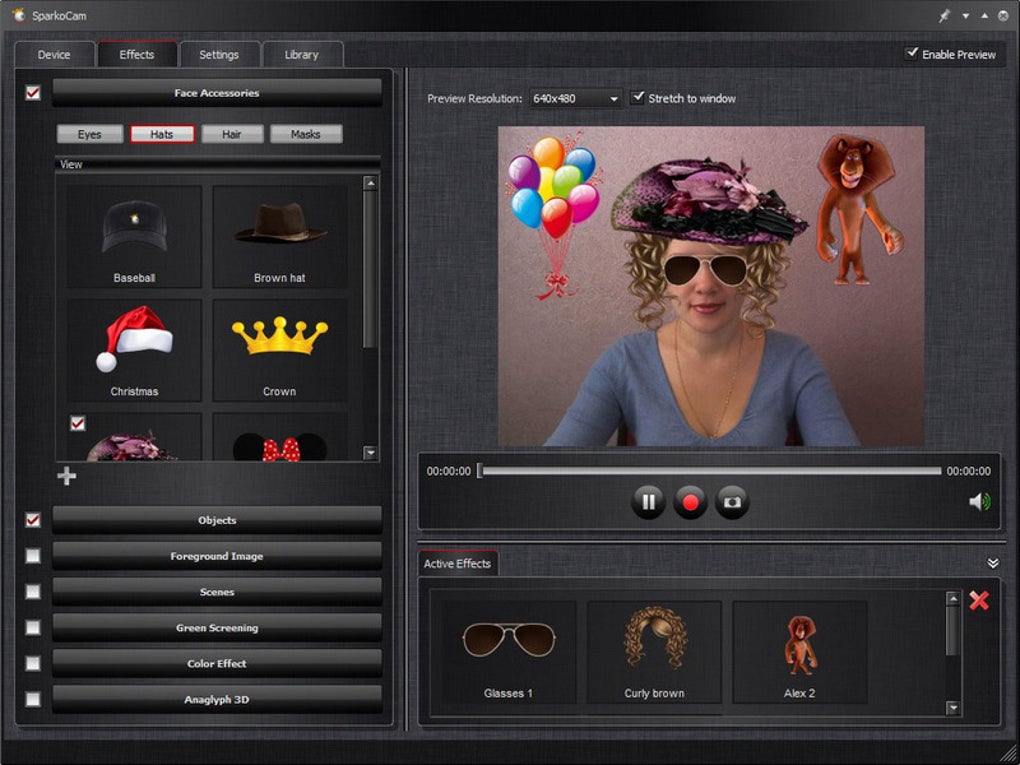This screenshot has width=1020, height=765.
Task: Show the Hats accessories category
Action: pos(162,134)
